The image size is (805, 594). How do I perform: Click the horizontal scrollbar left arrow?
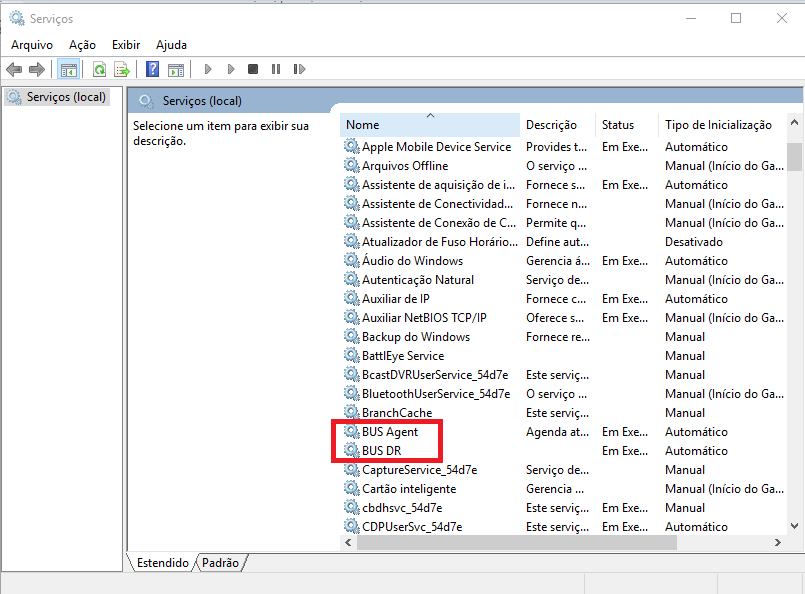click(348, 542)
